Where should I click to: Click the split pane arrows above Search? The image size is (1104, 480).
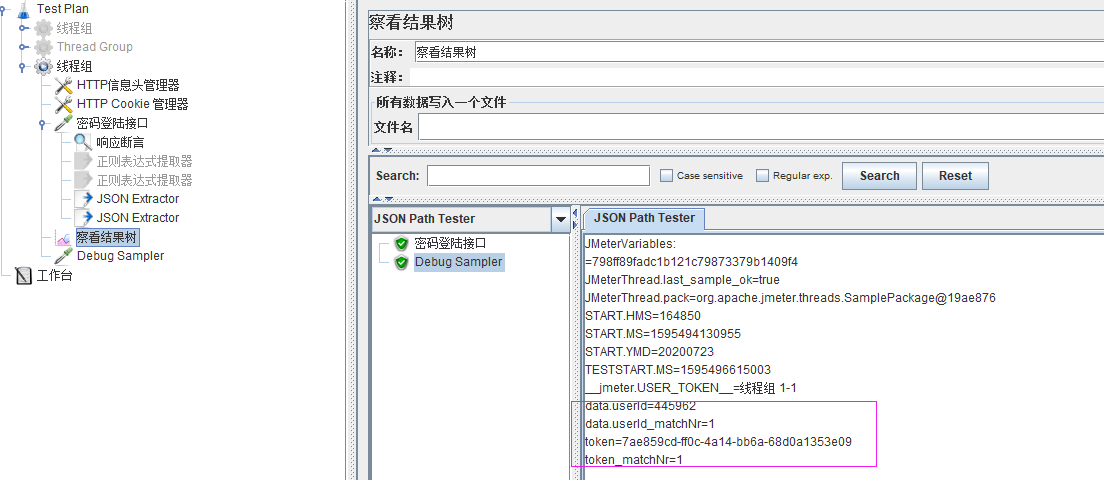point(382,150)
